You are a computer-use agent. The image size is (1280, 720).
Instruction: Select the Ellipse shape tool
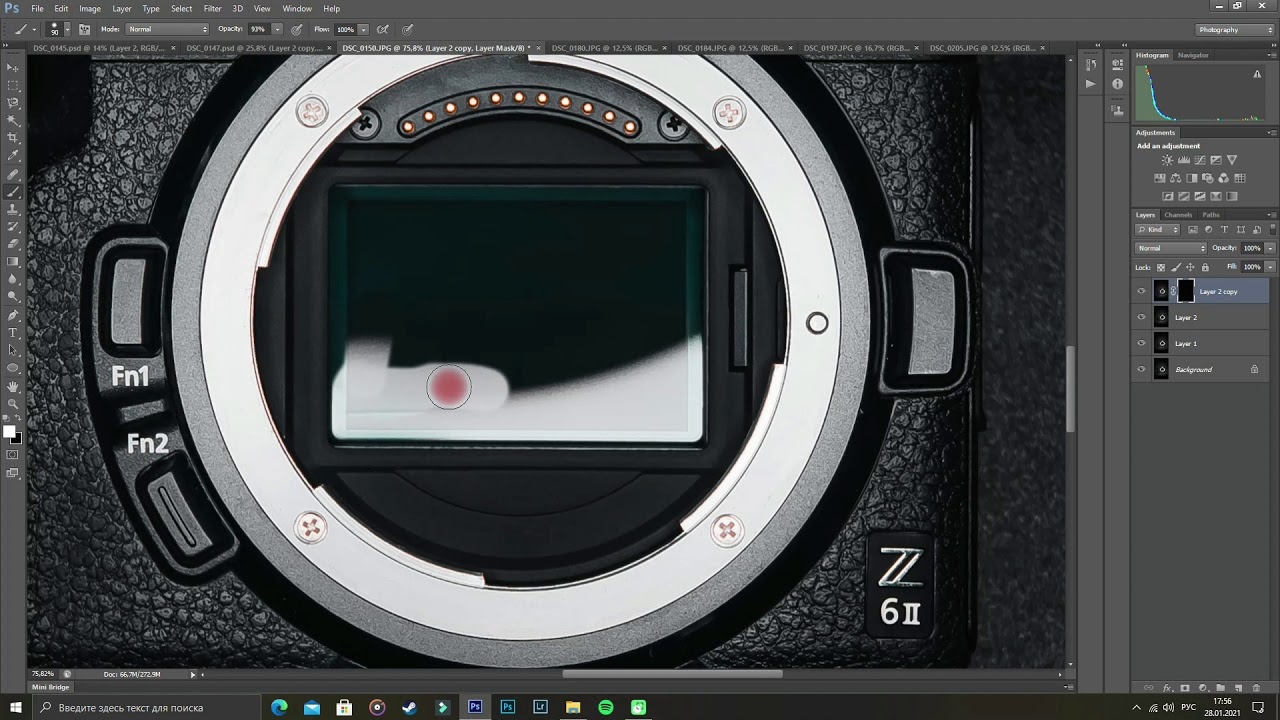click(13, 367)
